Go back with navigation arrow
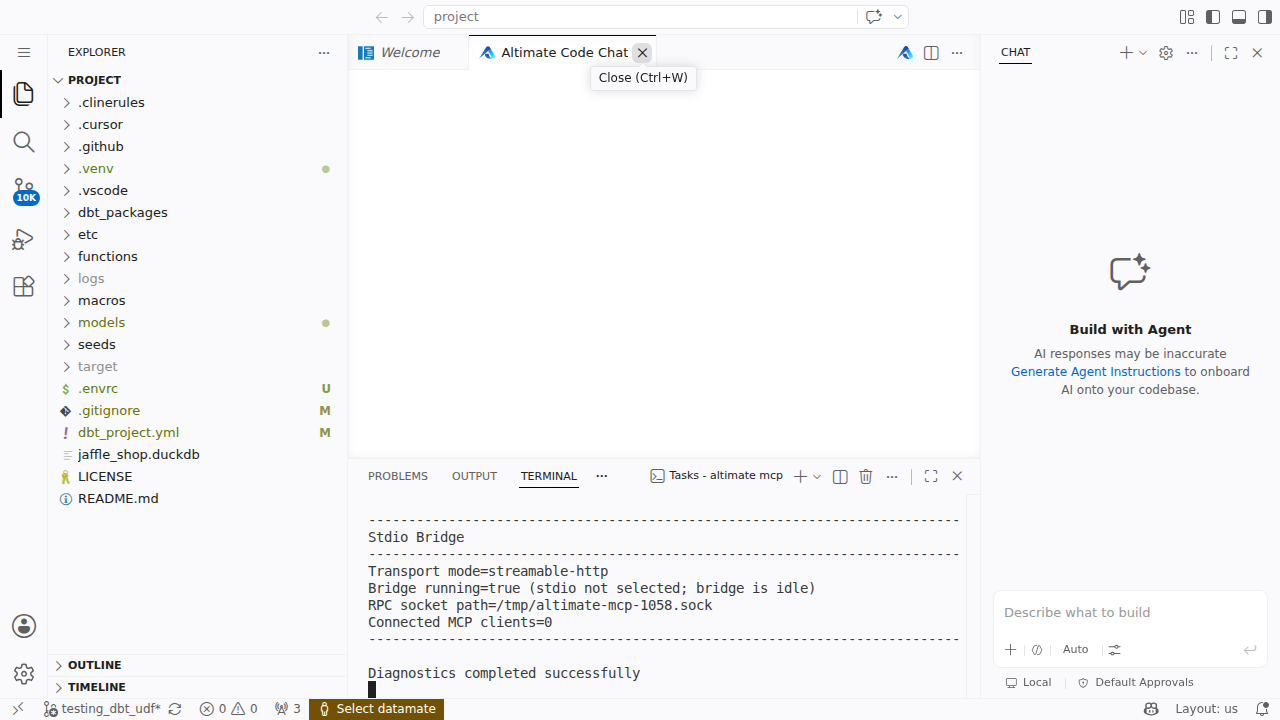The image size is (1280, 720). pyautogui.click(x=381, y=17)
